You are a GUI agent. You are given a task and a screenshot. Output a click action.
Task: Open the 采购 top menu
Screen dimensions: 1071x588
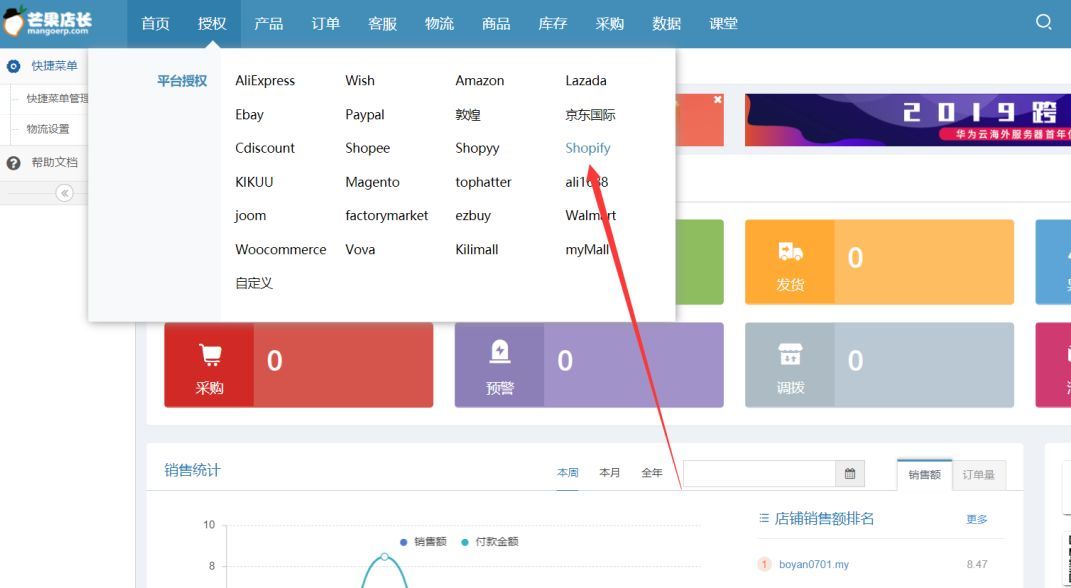pos(609,24)
